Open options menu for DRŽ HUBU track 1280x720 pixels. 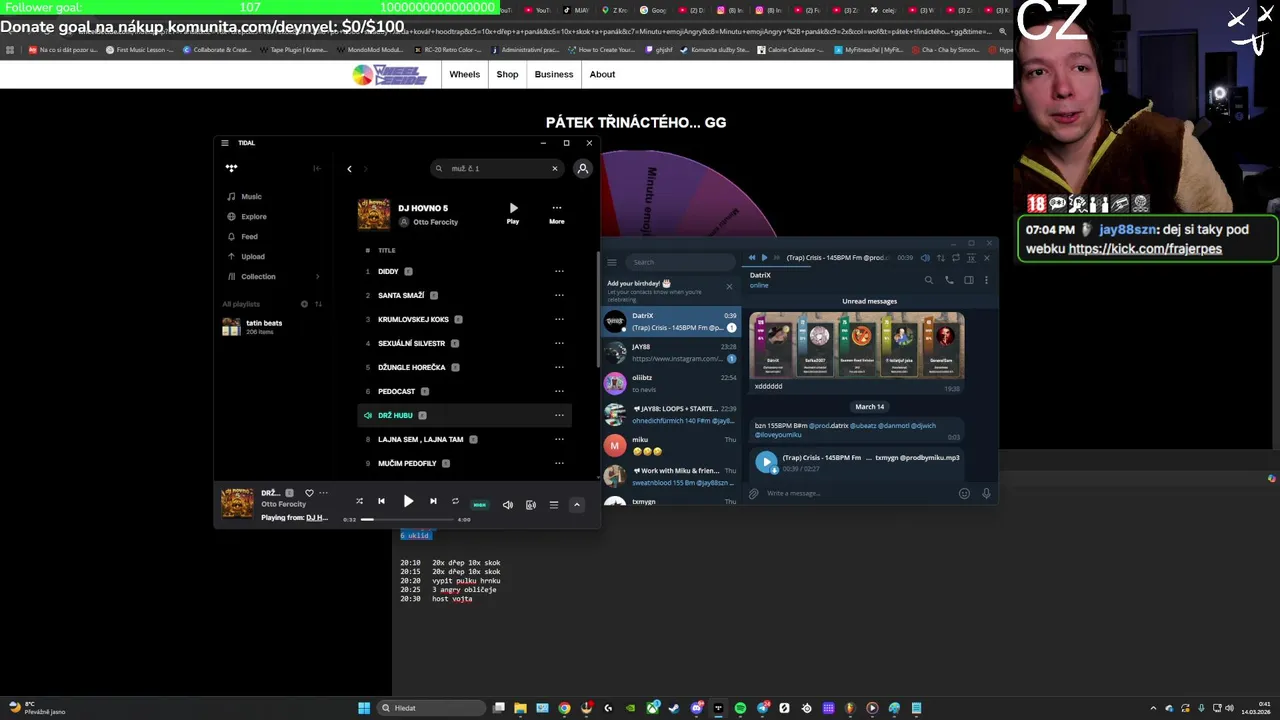[x=559, y=415]
